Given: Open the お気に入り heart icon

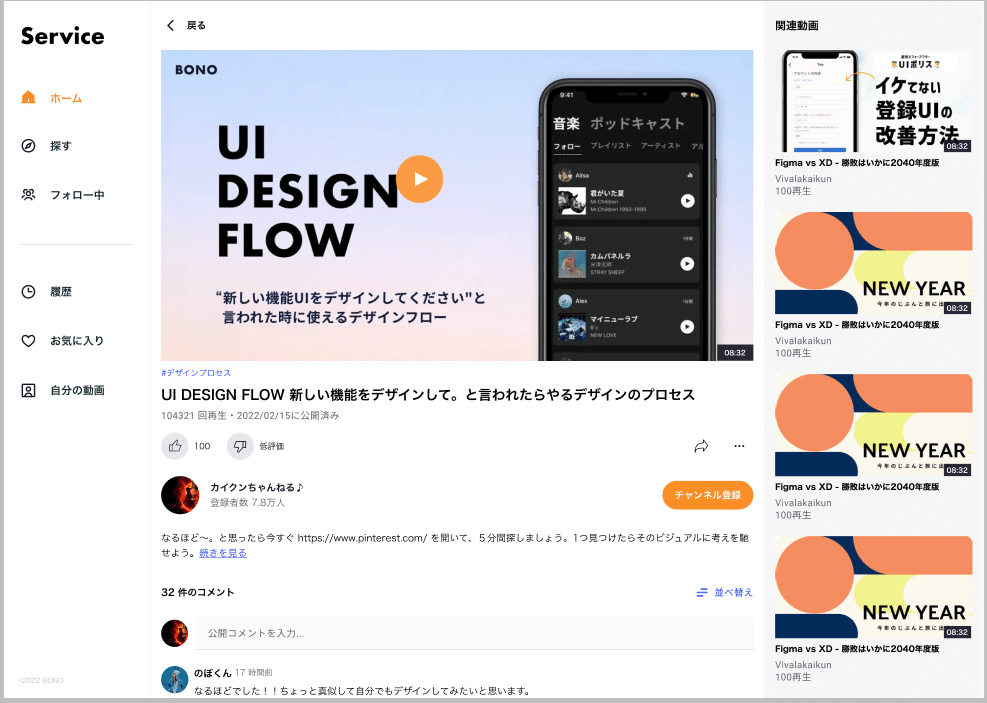Looking at the screenshot, I should 28,340.
